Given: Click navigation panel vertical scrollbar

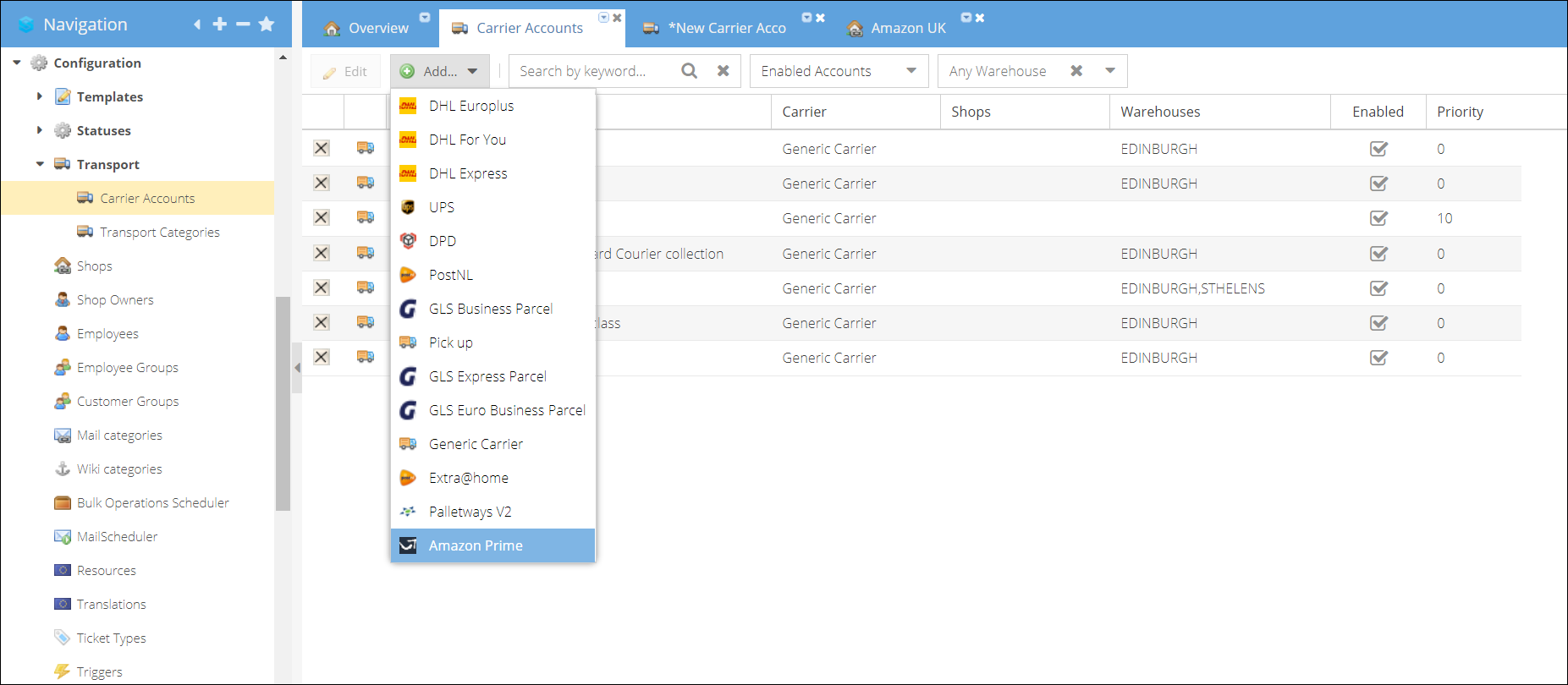Looking at the screenshot, I should [283, 403].
